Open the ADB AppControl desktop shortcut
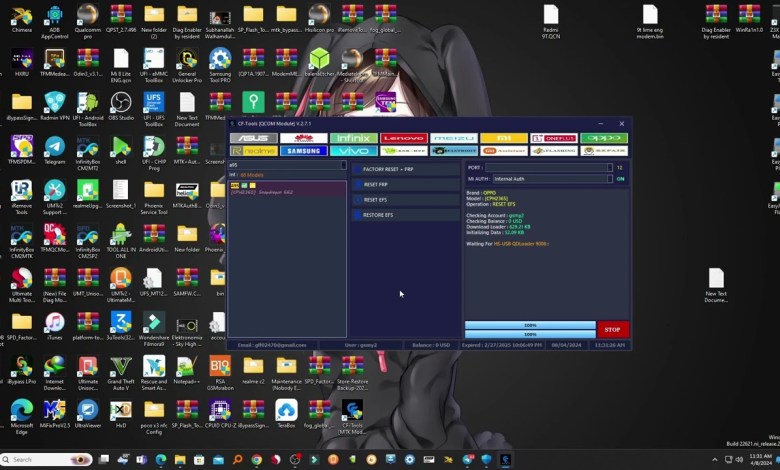The image size is (780, 470). point(55,22)
